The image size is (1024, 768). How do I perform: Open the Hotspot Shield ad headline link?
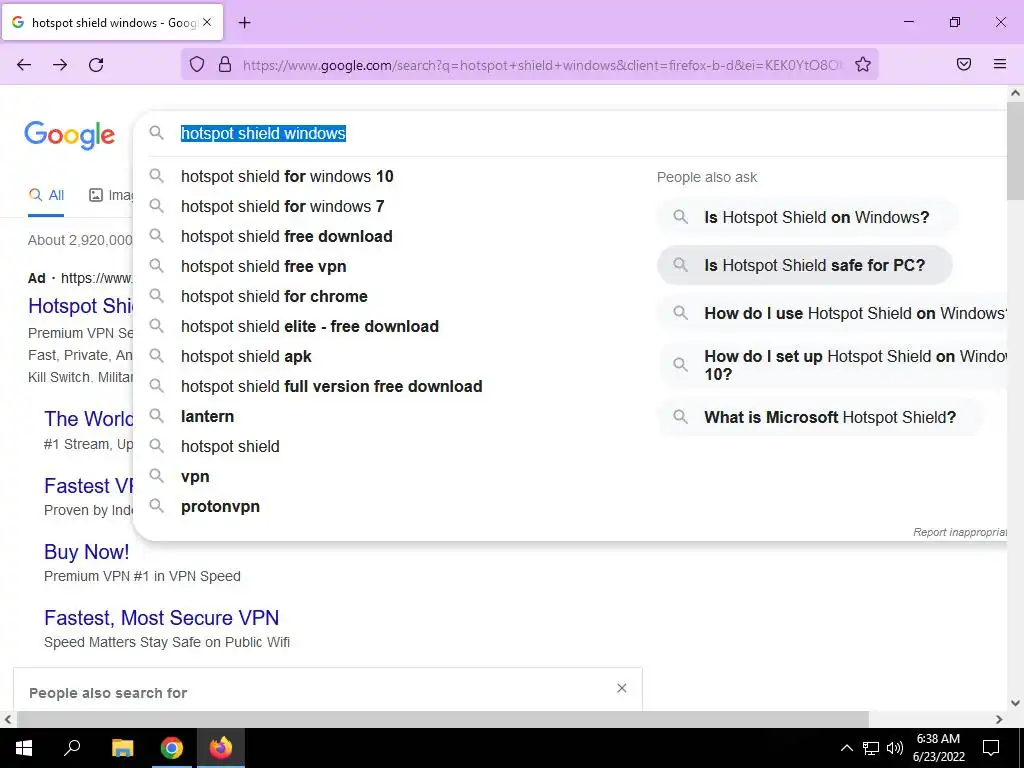[x=80, y=306]
